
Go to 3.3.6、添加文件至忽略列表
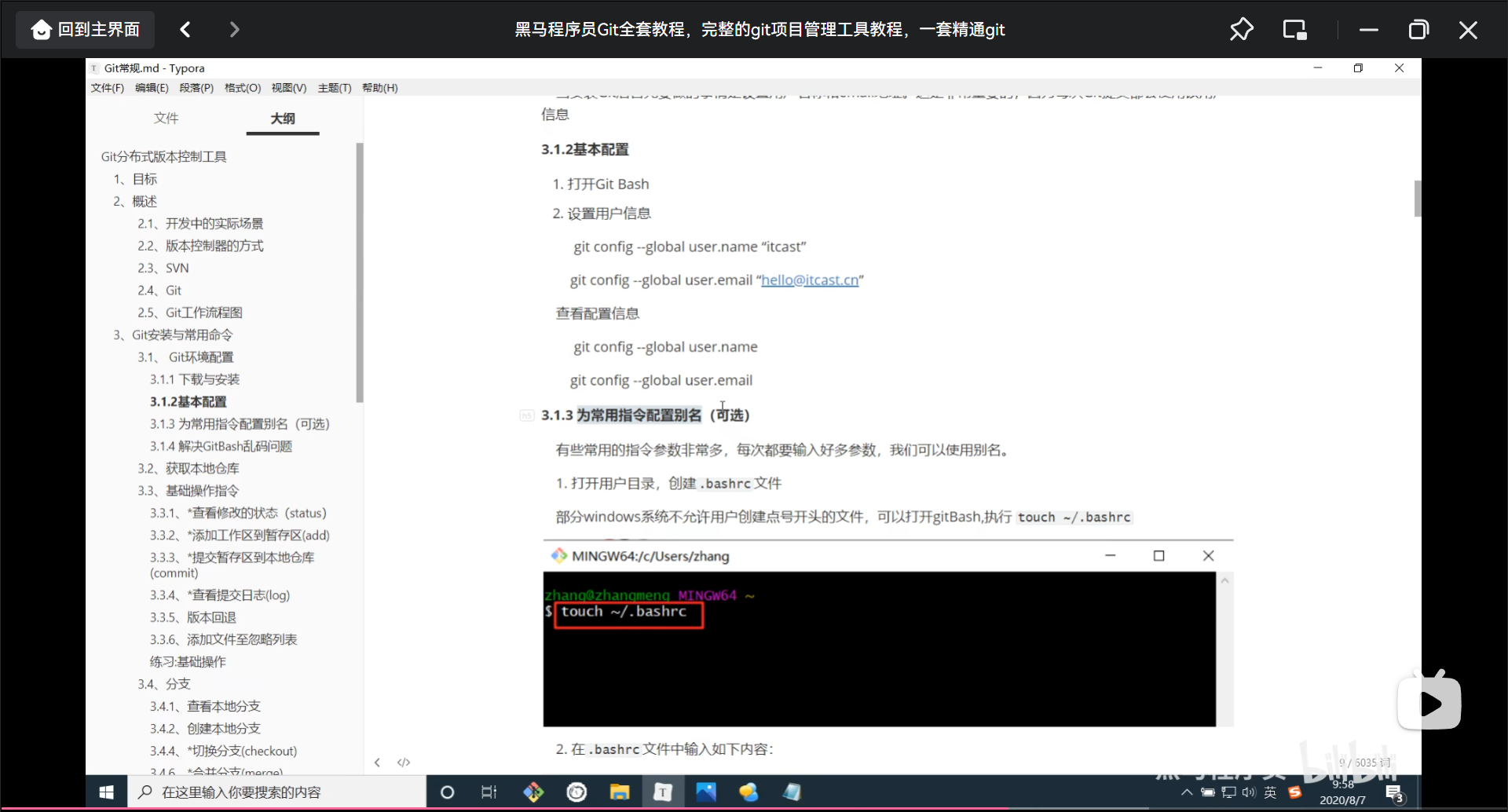click(223, 640)
